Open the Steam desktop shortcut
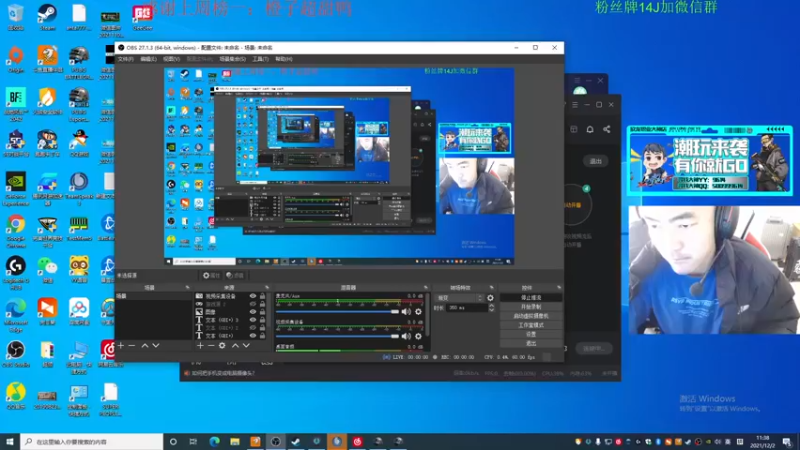 tap(47, 17)
